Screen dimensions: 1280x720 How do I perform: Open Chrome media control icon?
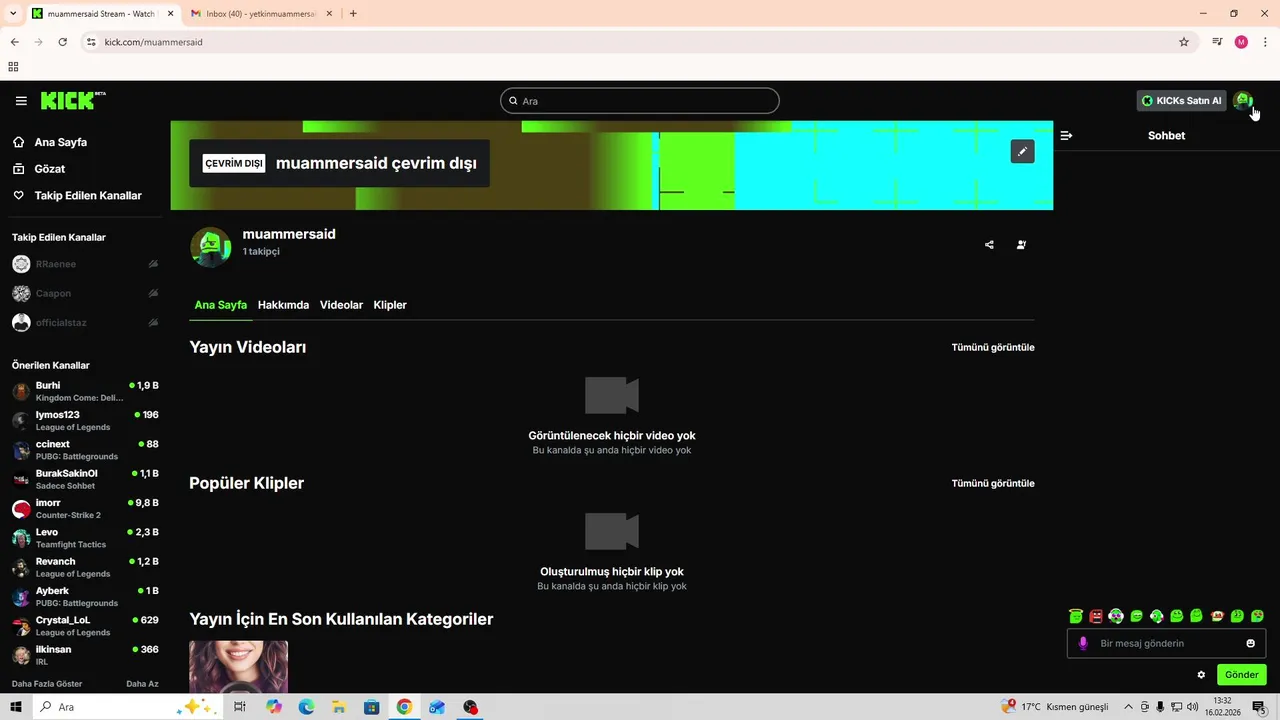click(1217, 42)
